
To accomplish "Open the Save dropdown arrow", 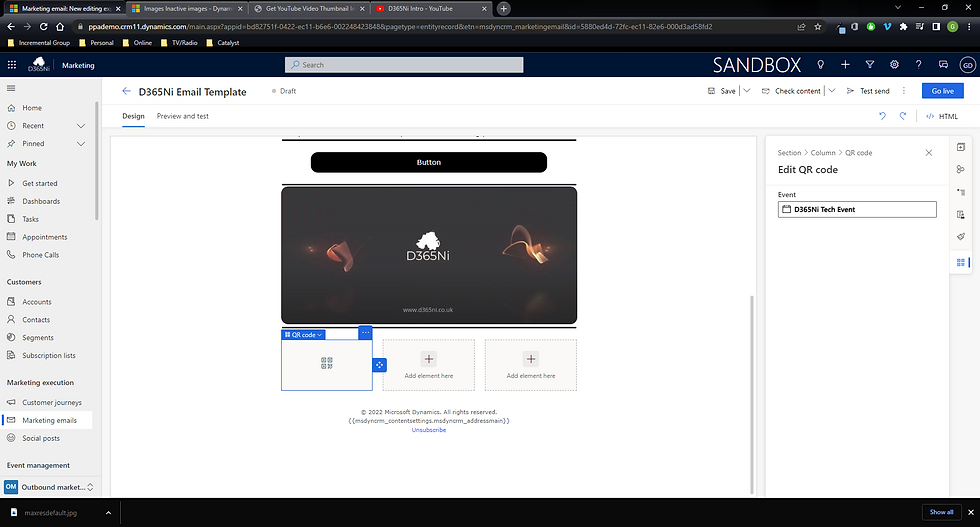I will click(746, 91).
